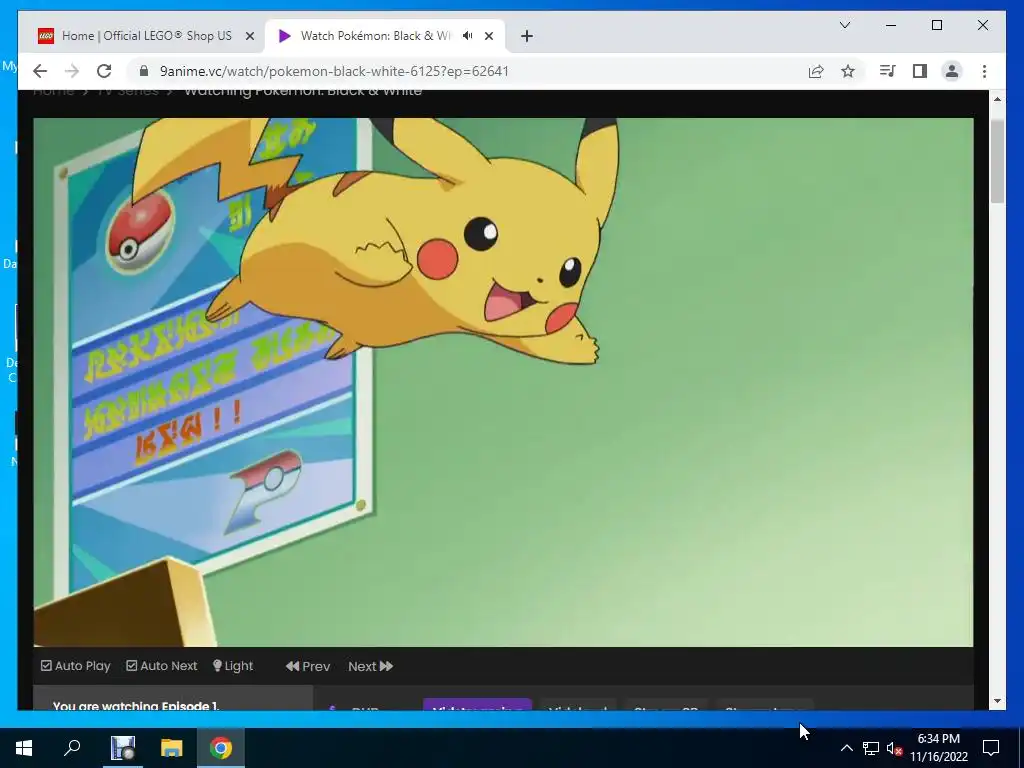Screen dimensions: 1024x768
Task: Open the media controls icon
Action: [888, 71]
